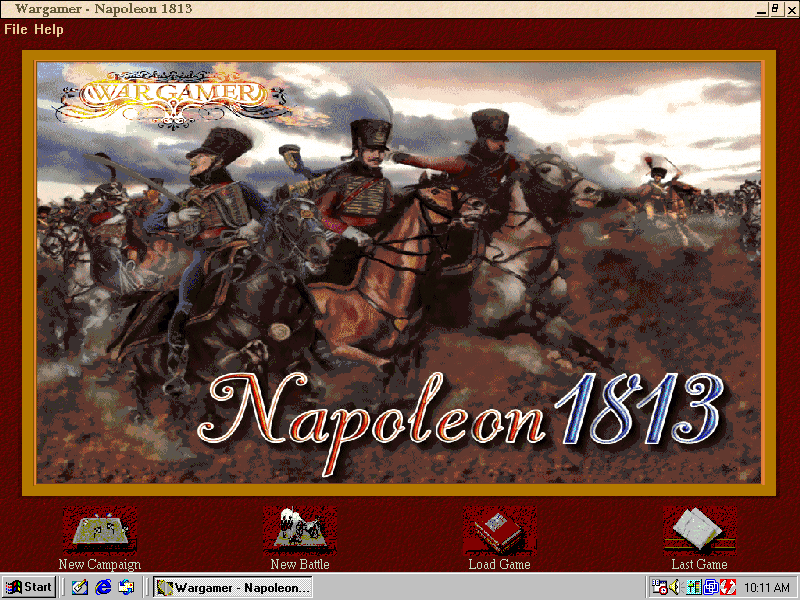The image size is (800, 600).
Task: Click the blue overlapping-windows tray icon
Action: point(711,587)
